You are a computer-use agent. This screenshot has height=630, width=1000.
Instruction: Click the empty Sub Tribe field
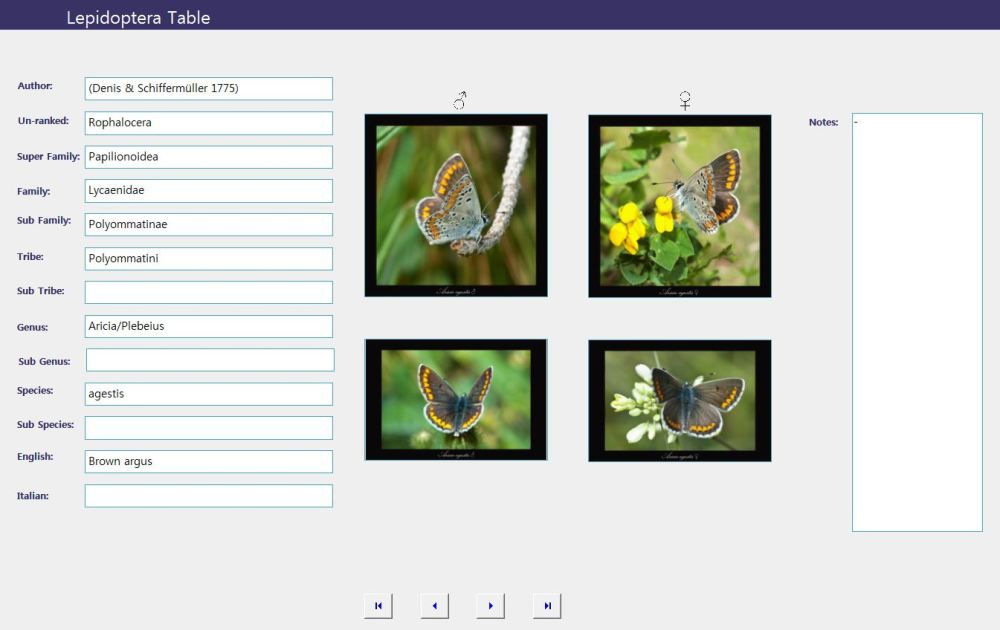click(x=208, y=292)
